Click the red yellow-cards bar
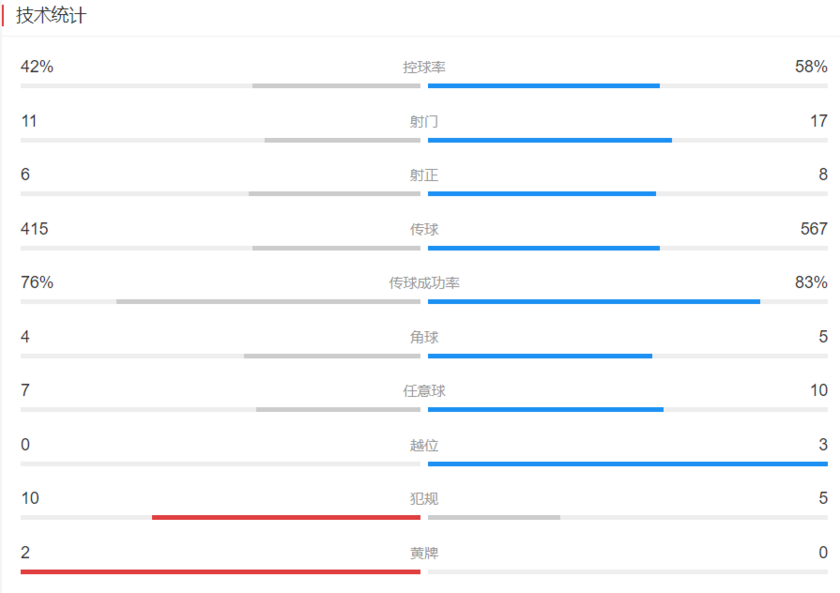840x593 pixels. click(x=221, y=572)
